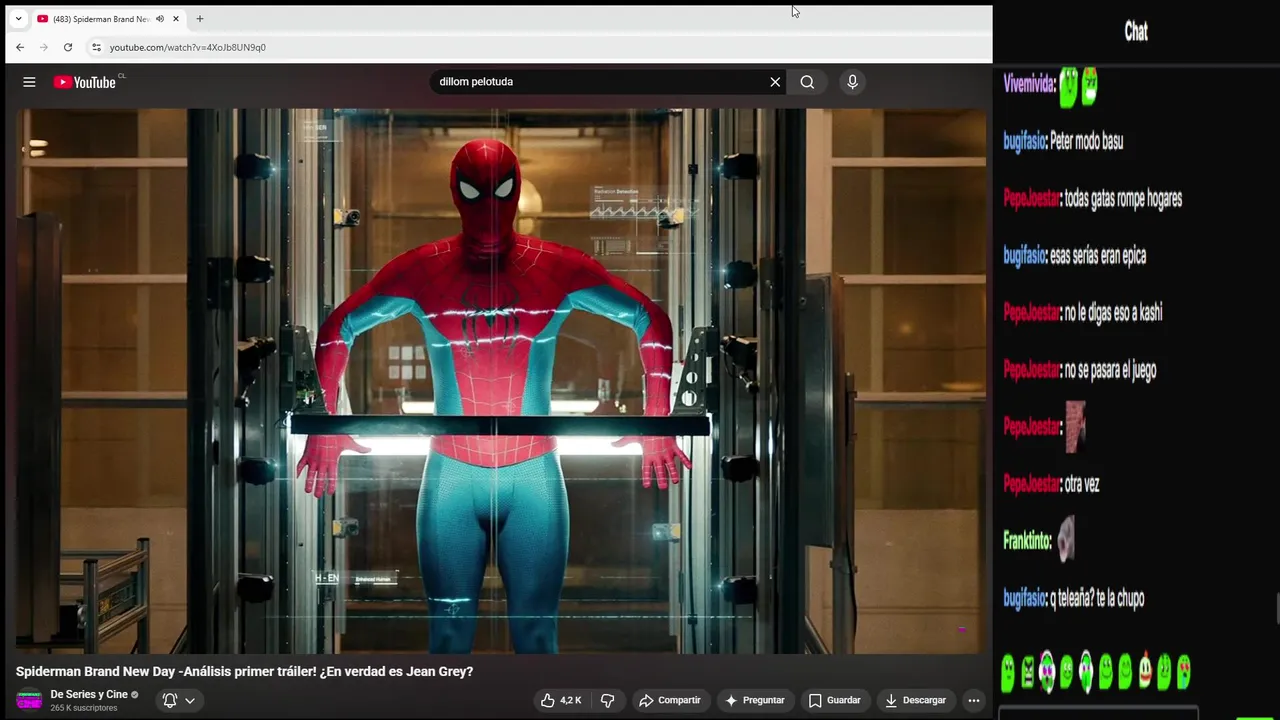Click the Compartir share button
Screen dimensions: 1280x720
coord(670,700)
